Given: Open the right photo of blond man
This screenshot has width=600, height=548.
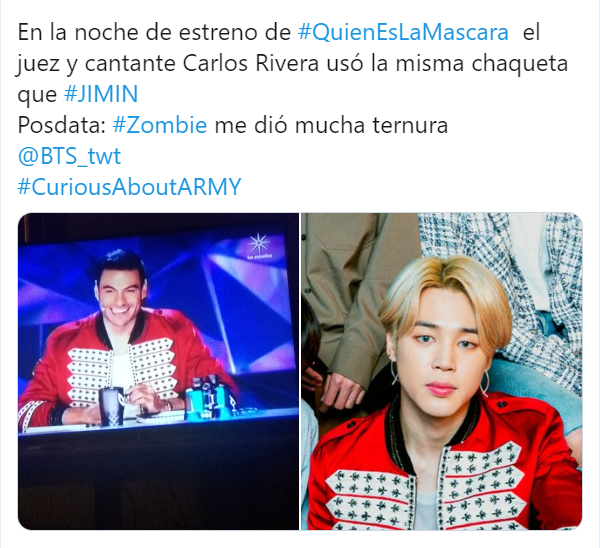Looking at the screenshot, I should (x=442, y=371).
